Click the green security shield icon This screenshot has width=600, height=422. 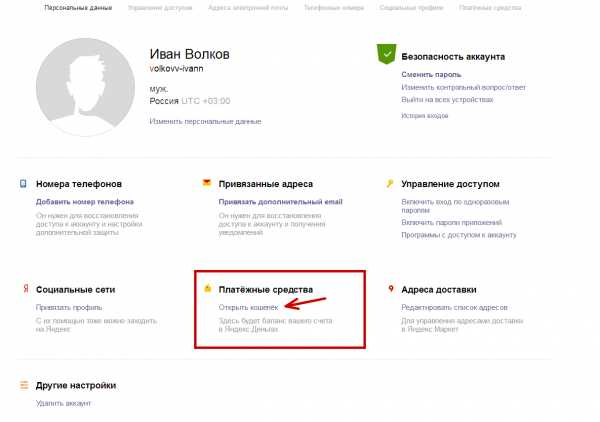click(386, 54)
